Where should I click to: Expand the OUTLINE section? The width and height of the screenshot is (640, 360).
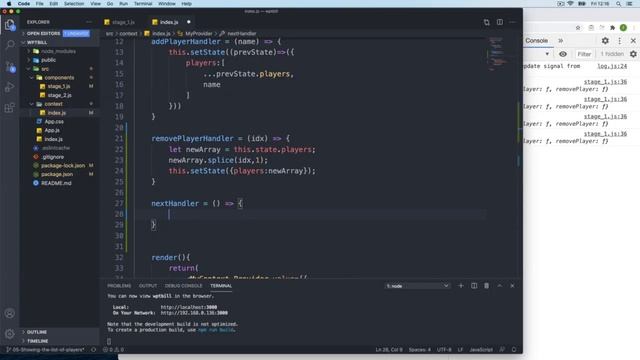coord(37,332)
